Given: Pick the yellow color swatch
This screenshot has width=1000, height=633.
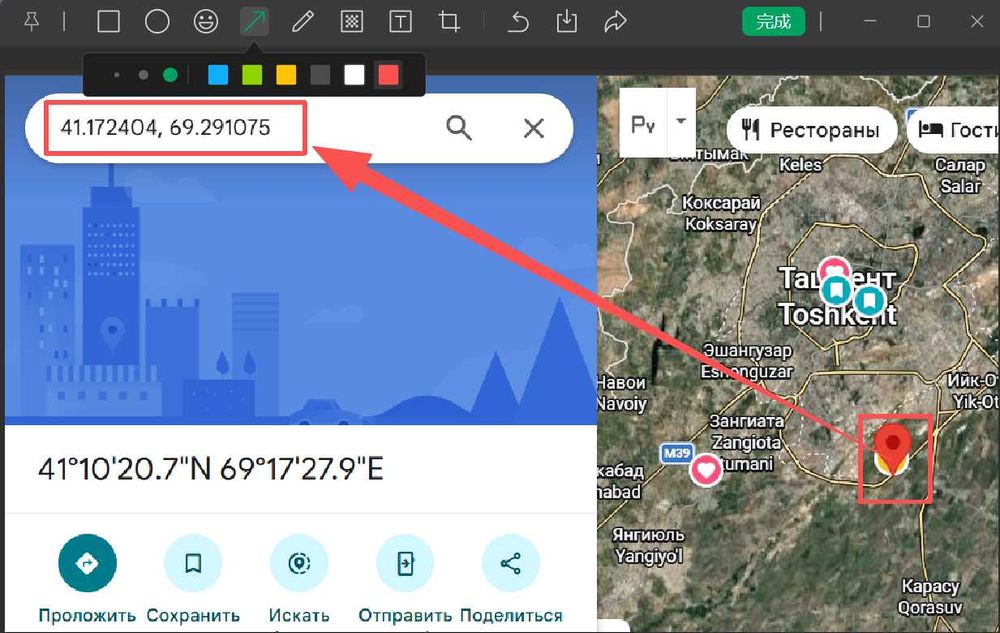Looking at the screenshot, I should [286, 75].
